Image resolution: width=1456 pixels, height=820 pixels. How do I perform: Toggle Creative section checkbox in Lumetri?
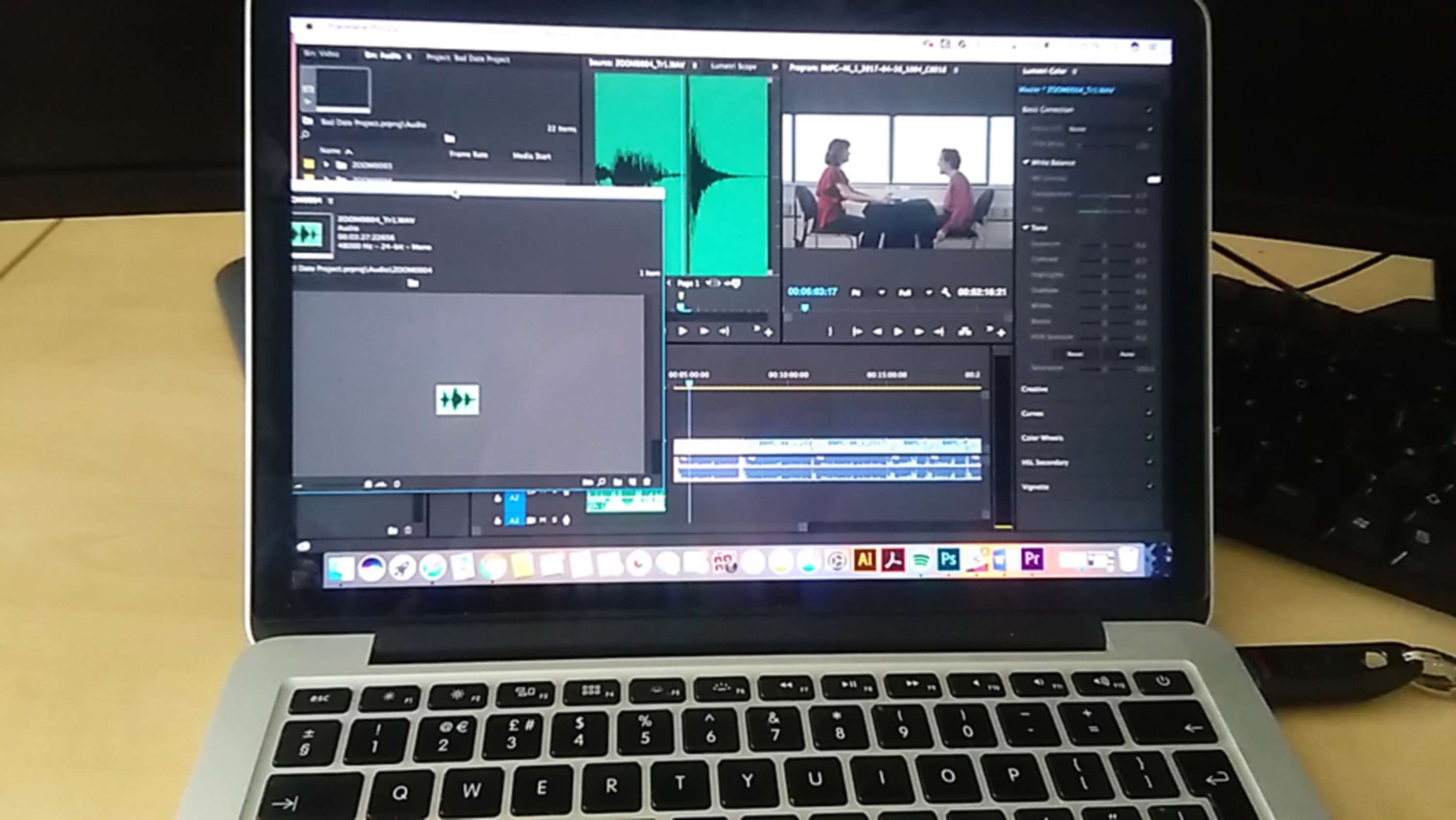click(1148, 388)
